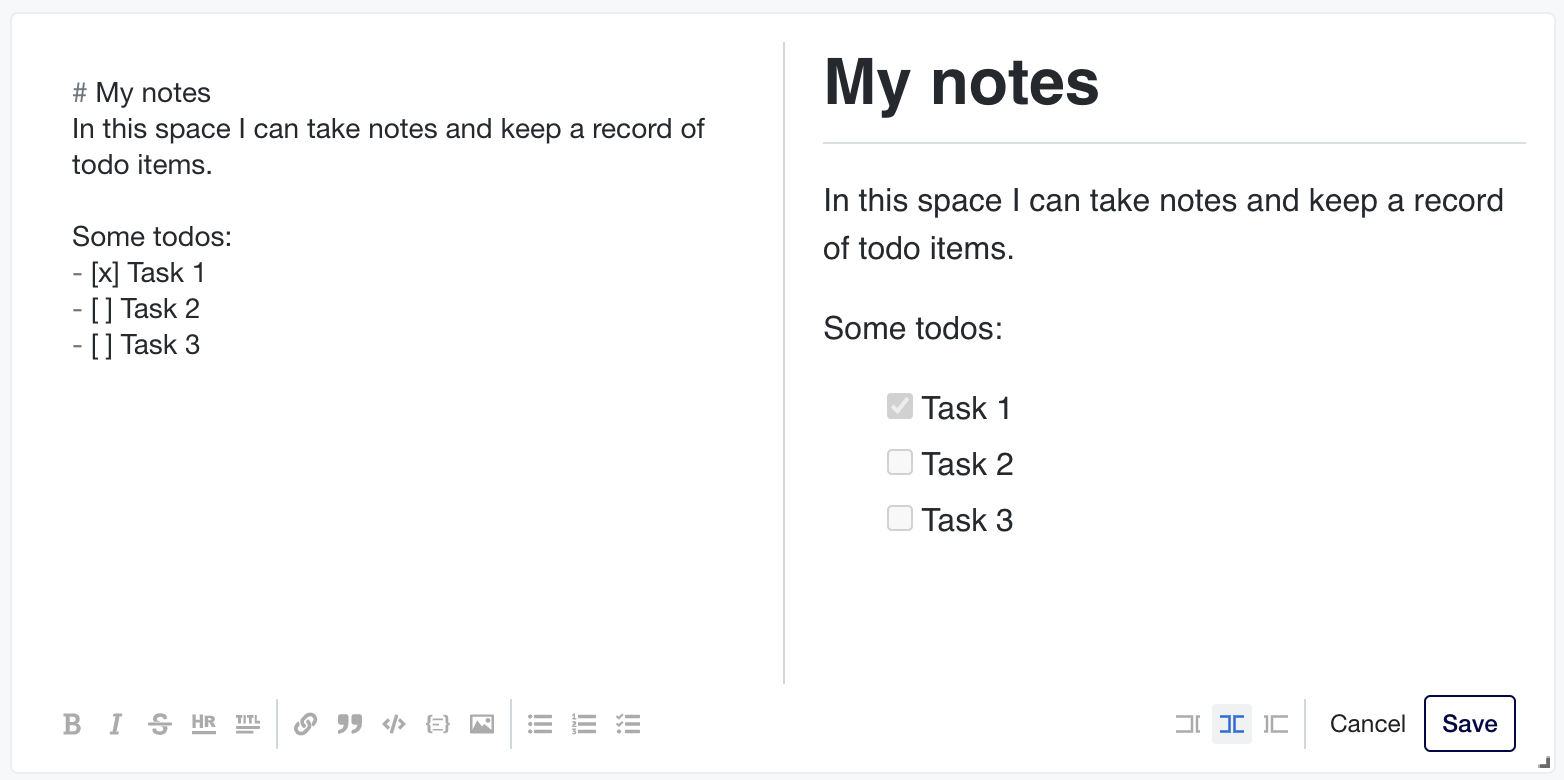Check the Task 3 checkbox

tap(899, 518)
